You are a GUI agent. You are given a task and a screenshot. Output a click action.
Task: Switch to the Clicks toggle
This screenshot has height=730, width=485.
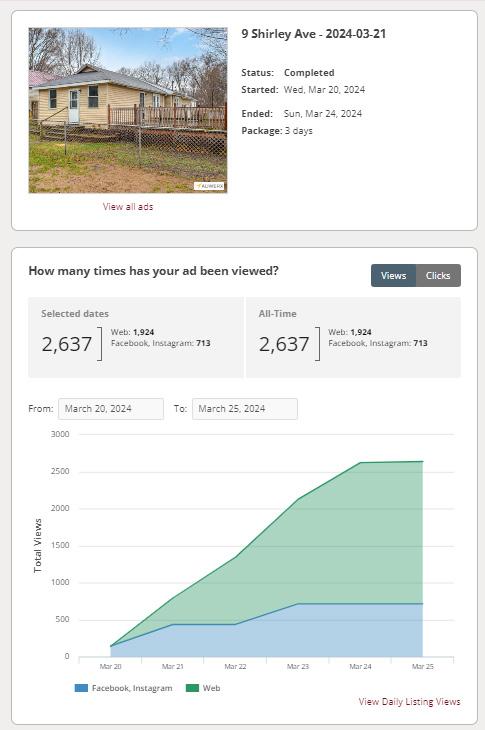coord(438,276)
